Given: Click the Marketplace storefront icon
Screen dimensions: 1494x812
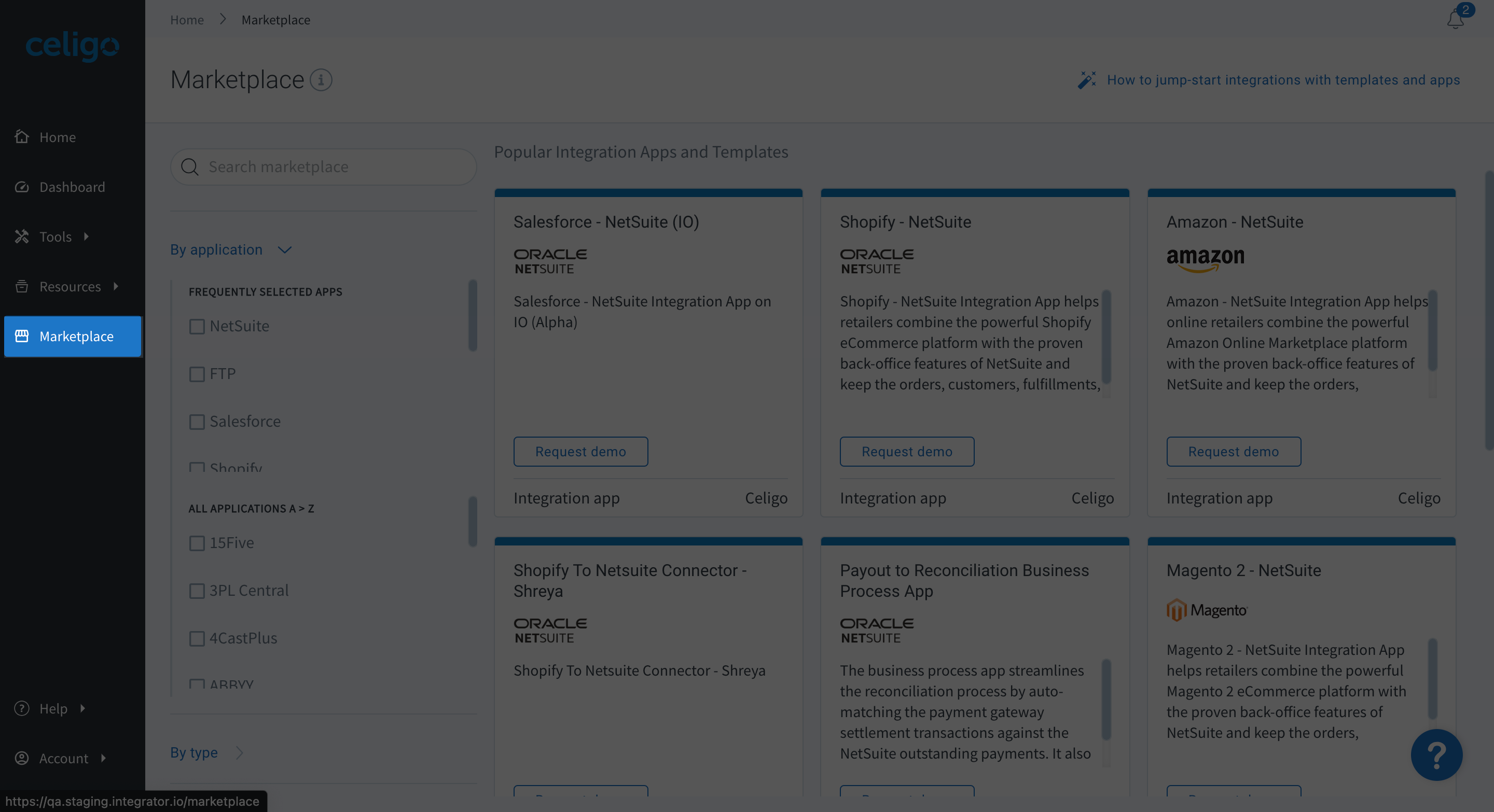Looking at the screenshot, I should point(22,336).
